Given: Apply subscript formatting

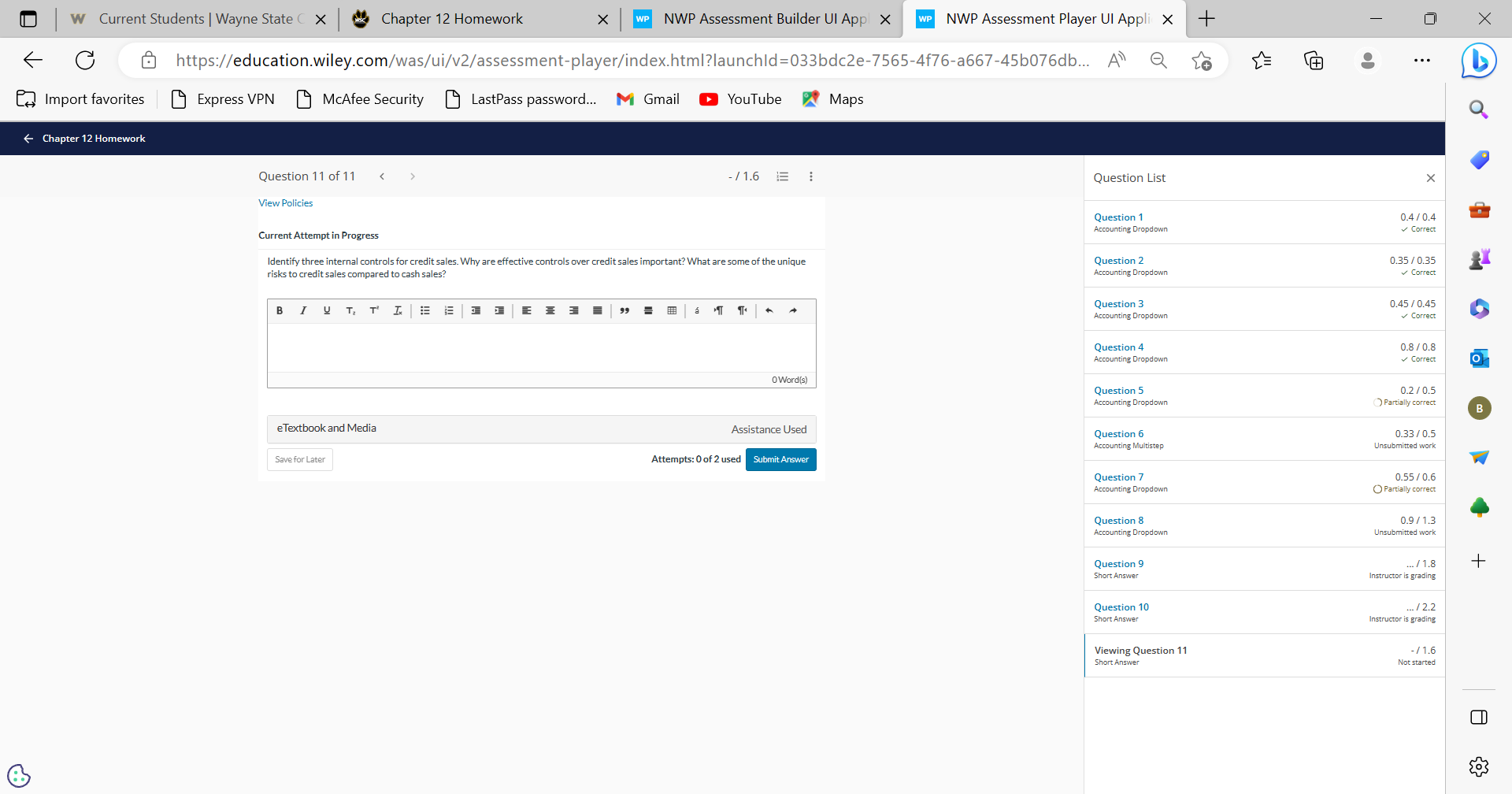Looking at the screenshot, I should coord(350,310).
